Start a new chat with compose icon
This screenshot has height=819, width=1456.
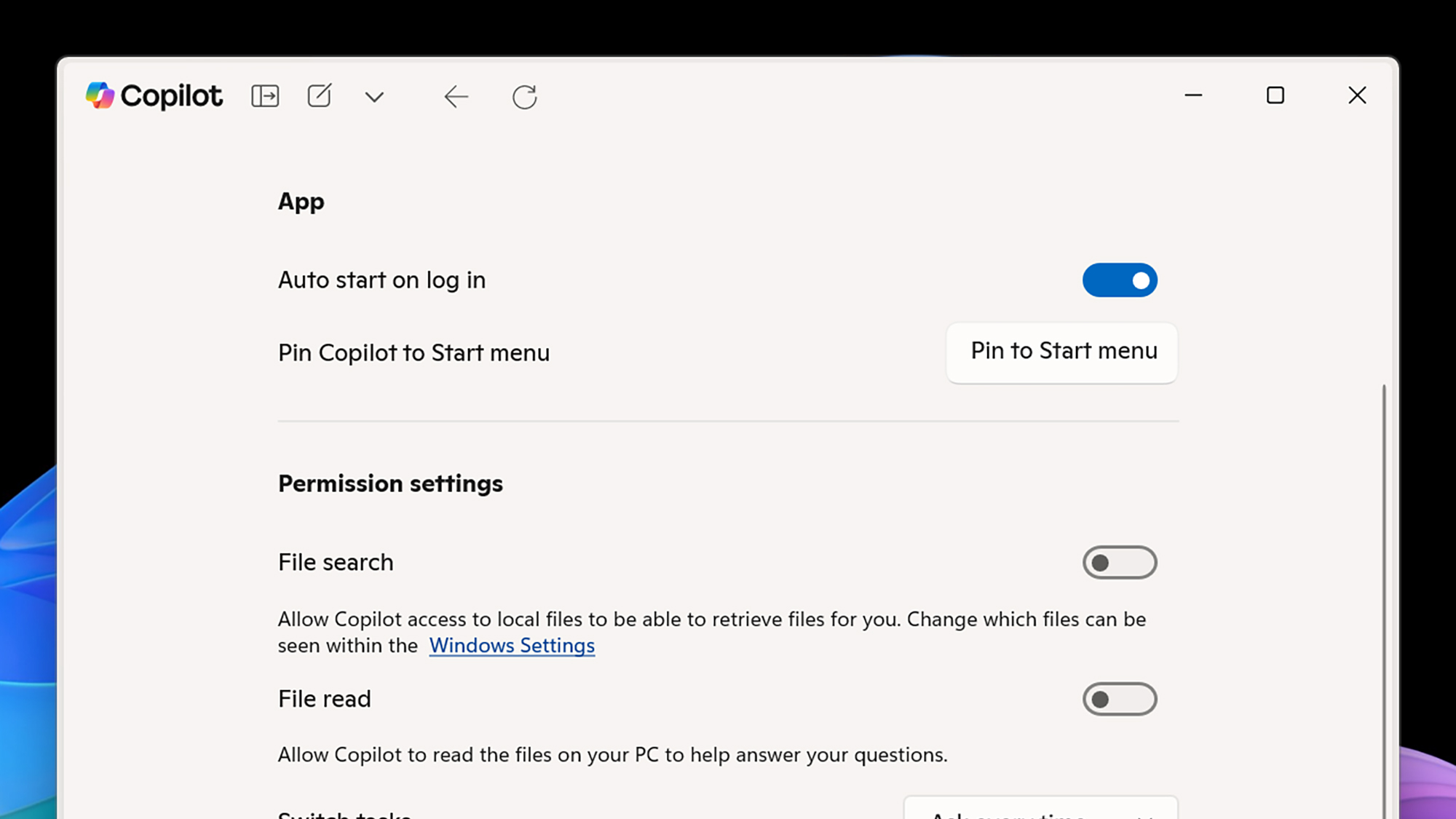pyautogui.click(x=320, y=96)
